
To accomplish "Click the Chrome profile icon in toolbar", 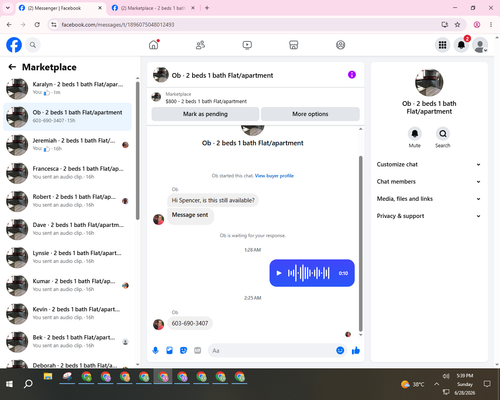I will 477,25.
